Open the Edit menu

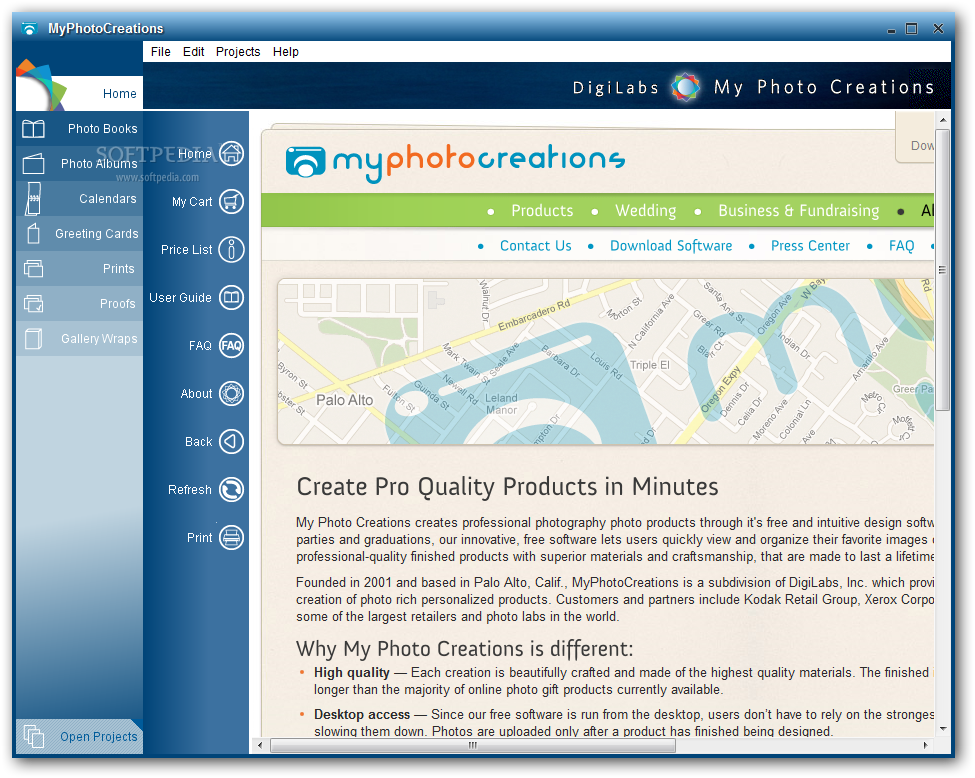point(193,52)
